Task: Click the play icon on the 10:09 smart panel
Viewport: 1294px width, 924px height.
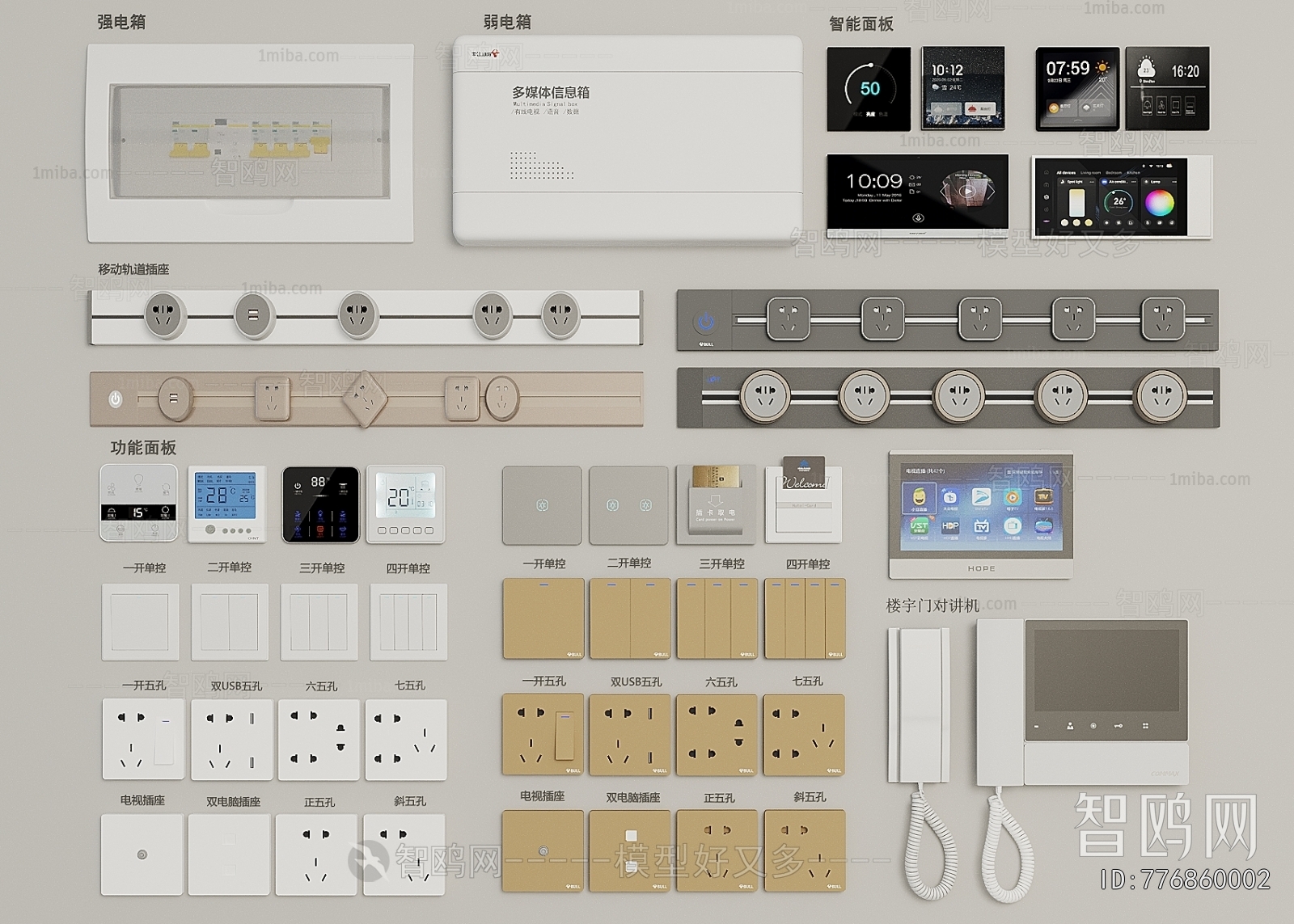Action: (x=967, y=192)
